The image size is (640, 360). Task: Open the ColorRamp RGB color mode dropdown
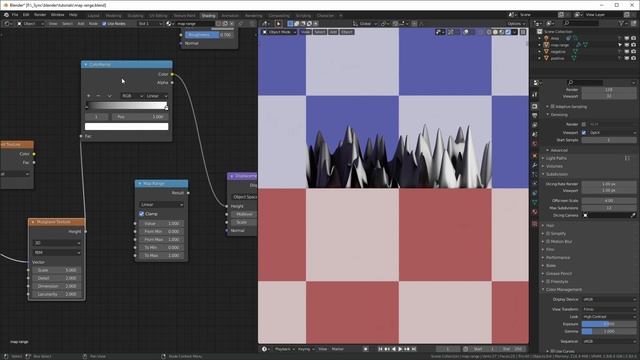click(x=132, y=96)
